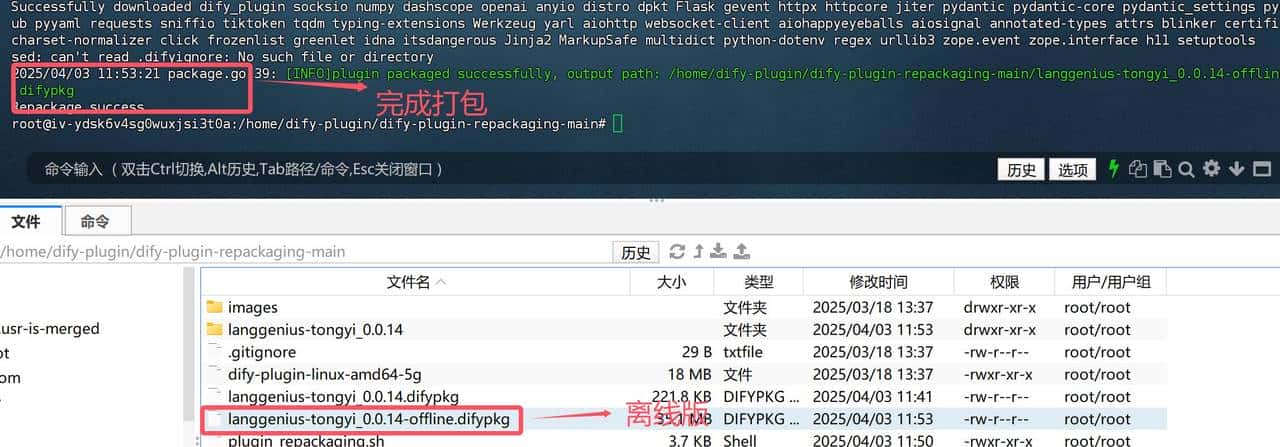Select the langgenius-tongyi_0.0.14.difypkg file name
Image resolution: width=1280 pixels, height=447 pixels.
coord(343,397)
